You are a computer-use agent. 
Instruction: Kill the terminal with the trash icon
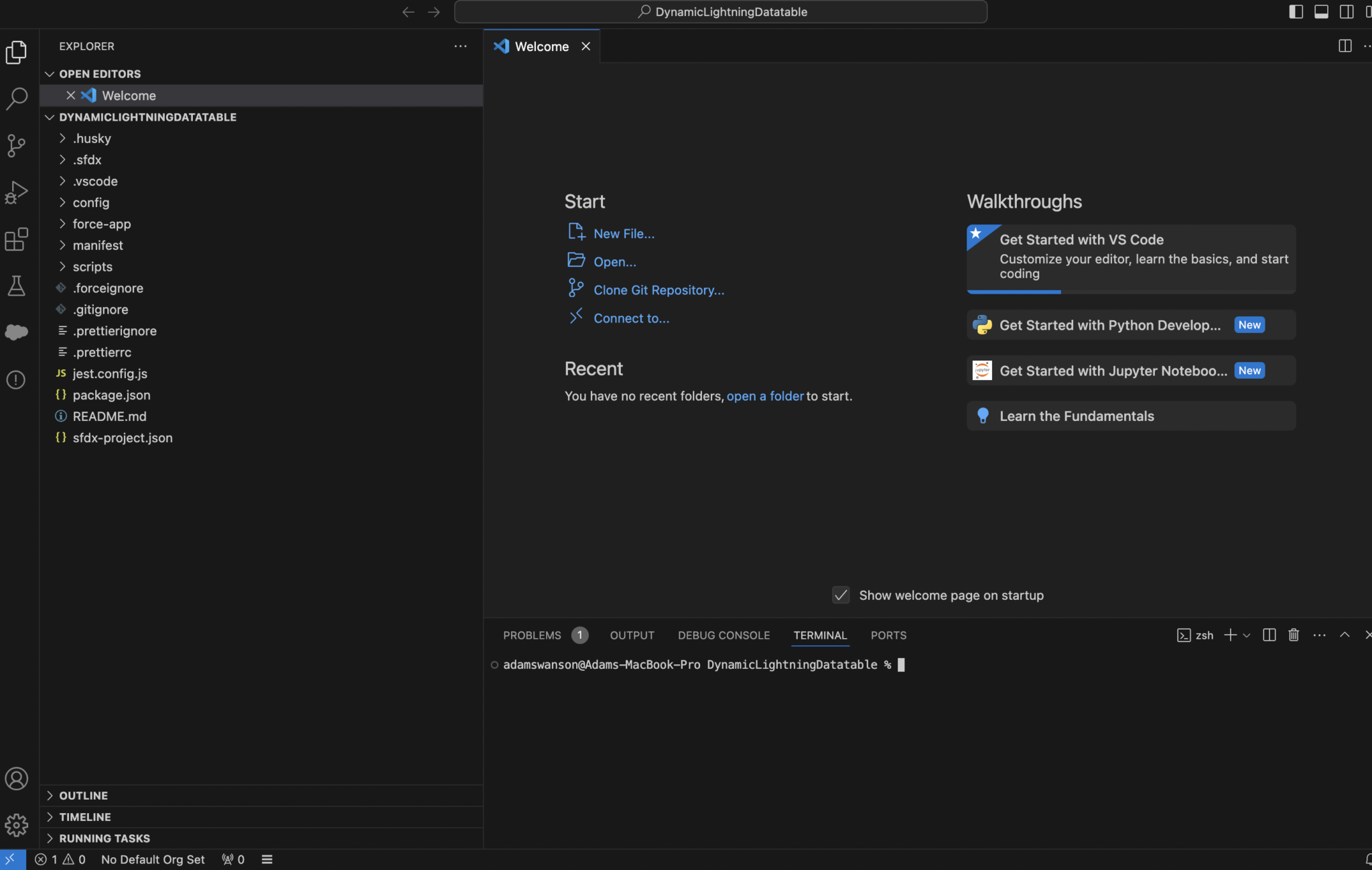[1293, 635]
